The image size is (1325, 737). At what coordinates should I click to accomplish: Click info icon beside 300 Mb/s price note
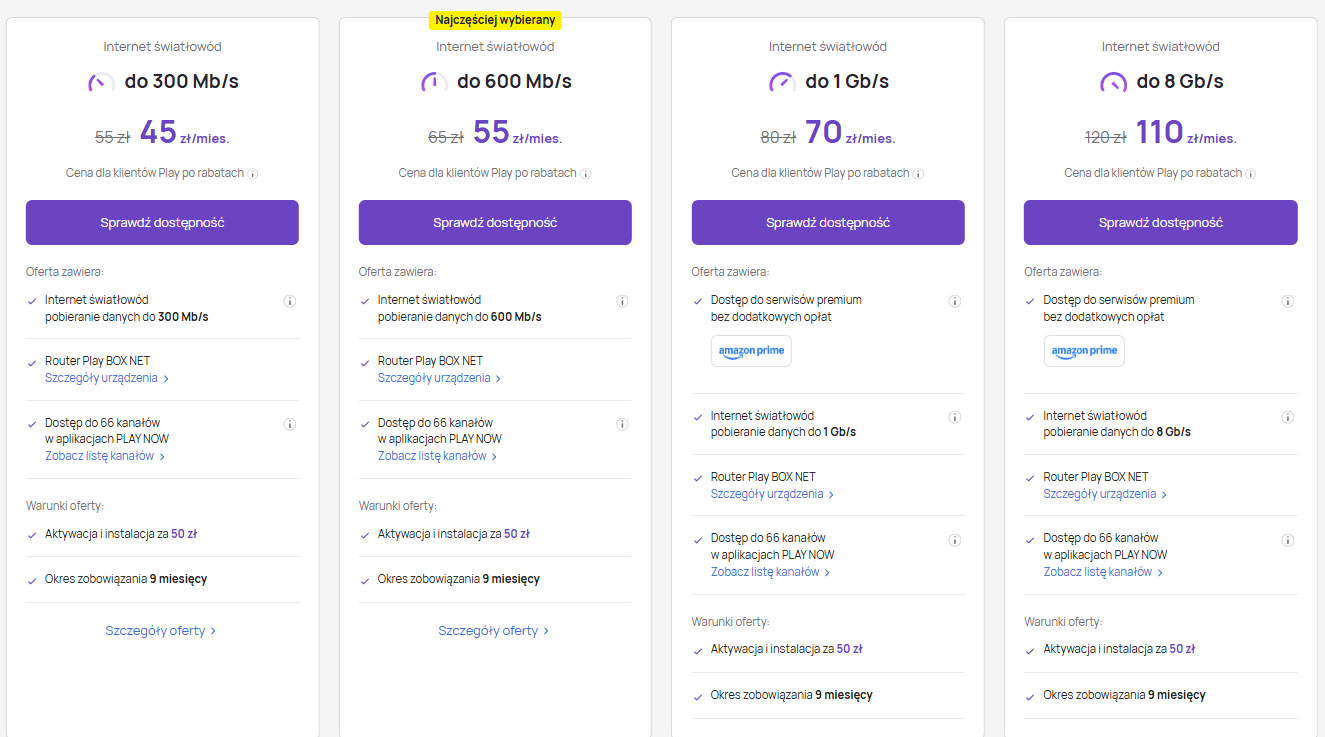coord(253,174)
